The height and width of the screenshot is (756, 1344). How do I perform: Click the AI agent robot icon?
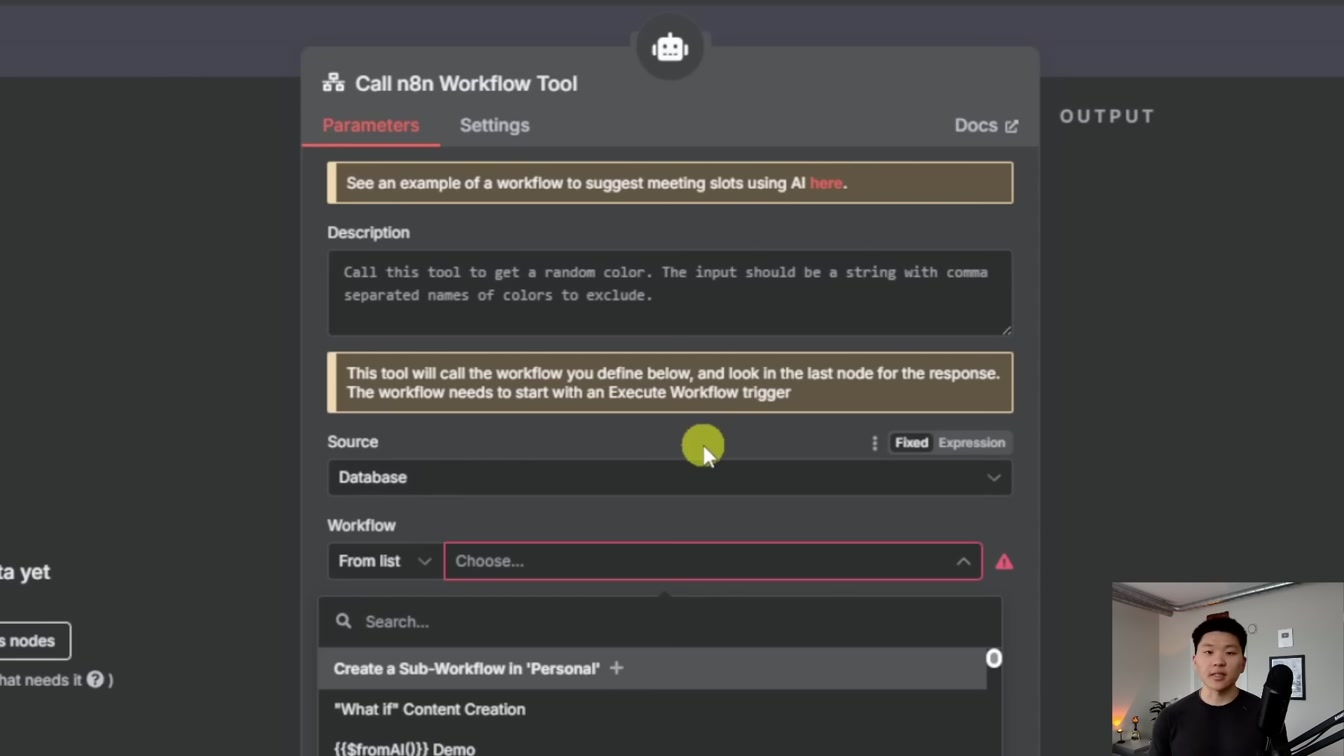[670, 47]
